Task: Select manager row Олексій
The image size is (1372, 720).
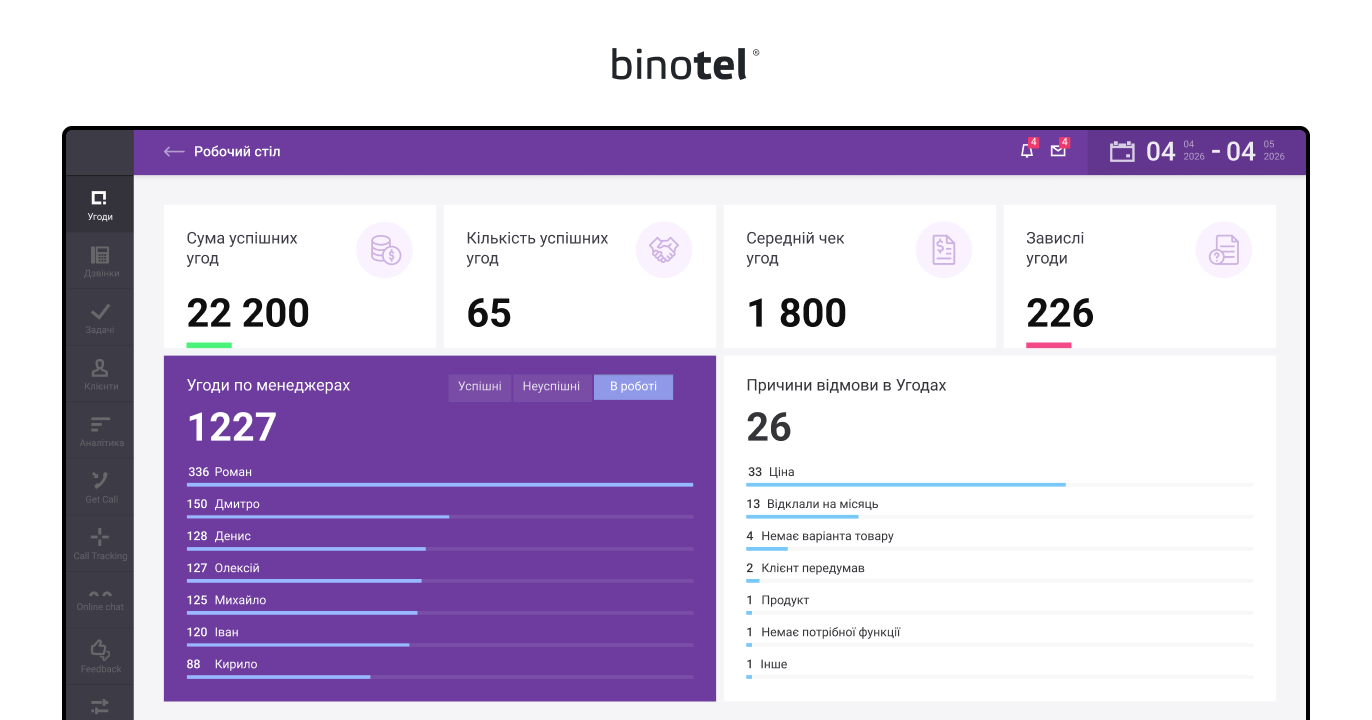Action: coord(440,572)
